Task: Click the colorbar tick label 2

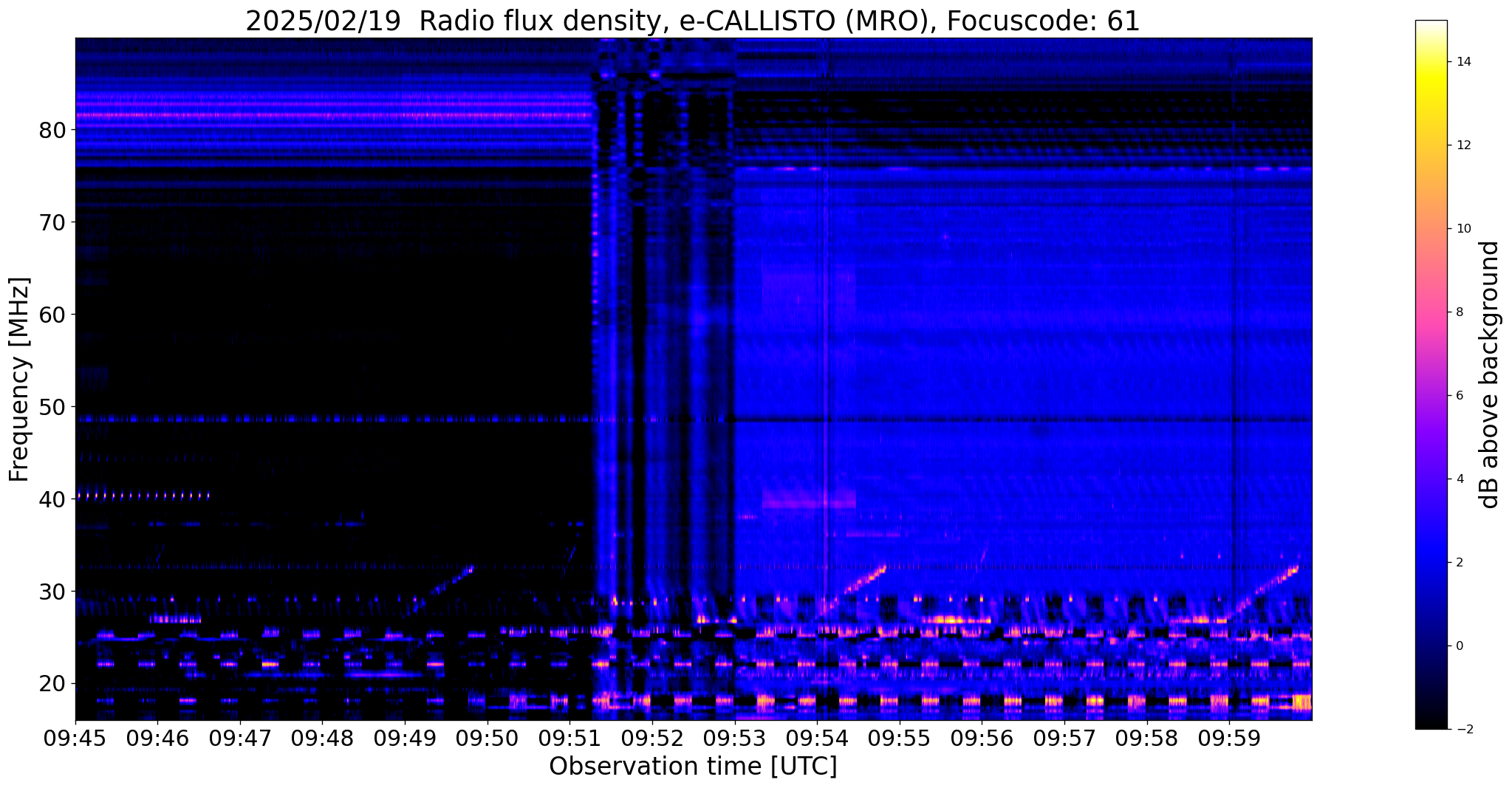Action: (x=1460, y=563)
